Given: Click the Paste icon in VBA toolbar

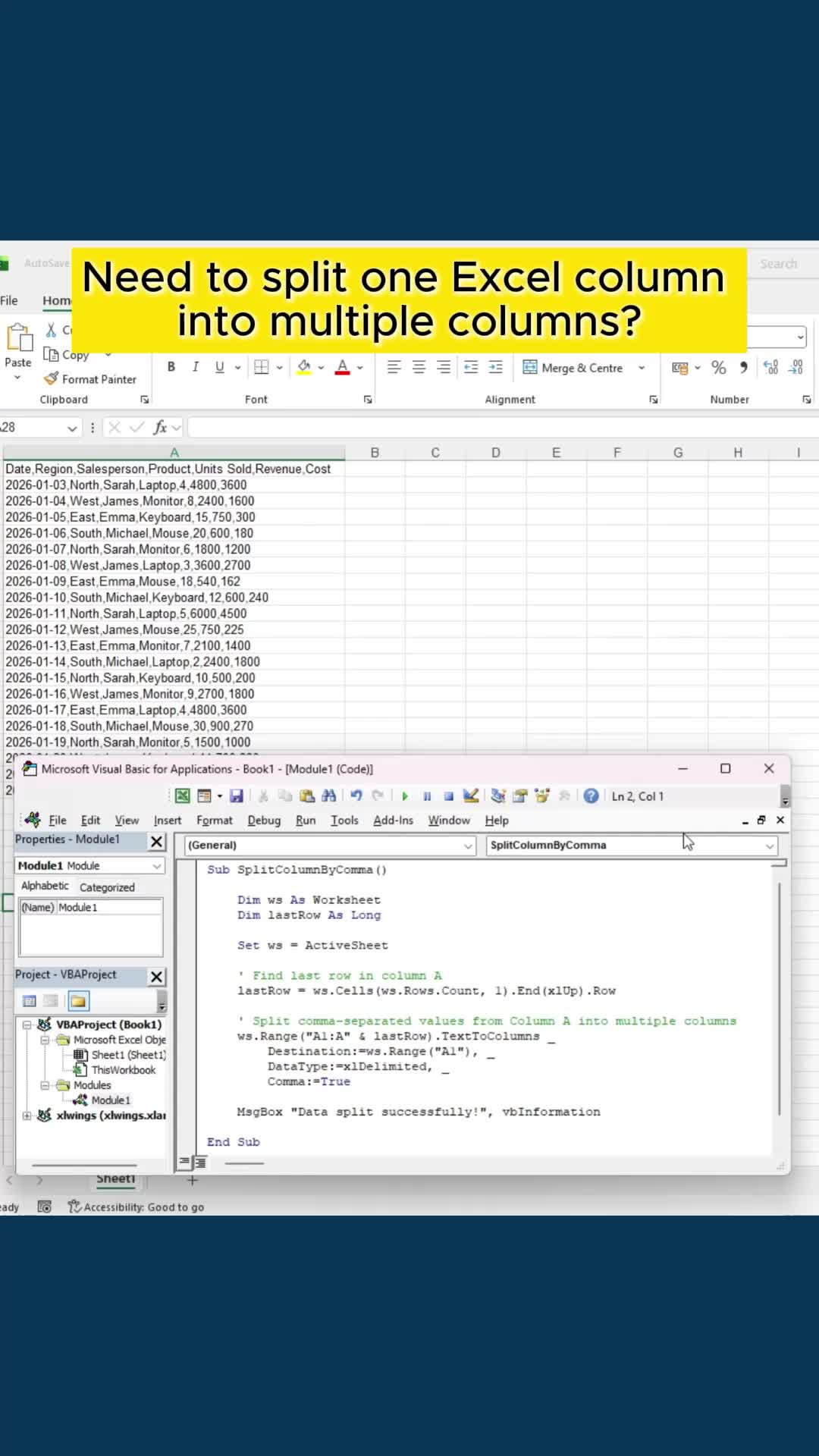Looking at the screenshot, I should 307,795.
